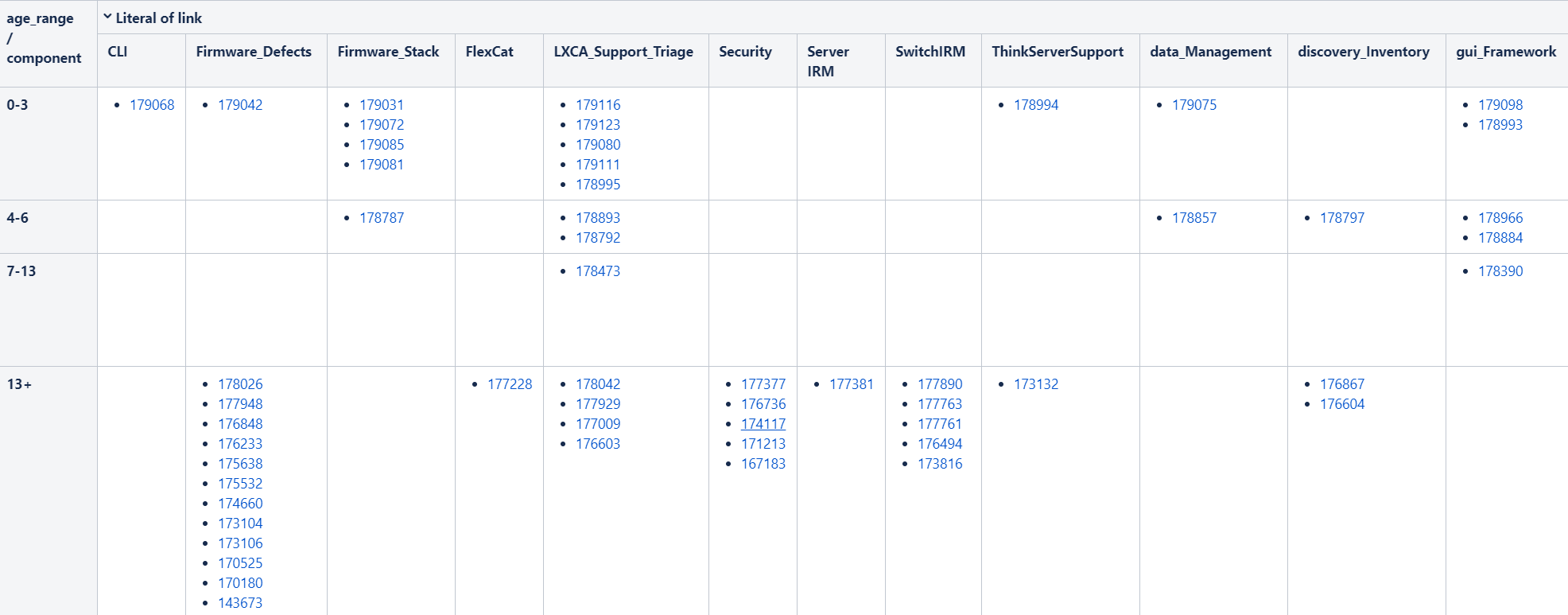The height and width of the screenshot is (615, 1568).
Task: Open issue 177381 under Server IRM
Action: pyautogui.click(x=848, y=383)
